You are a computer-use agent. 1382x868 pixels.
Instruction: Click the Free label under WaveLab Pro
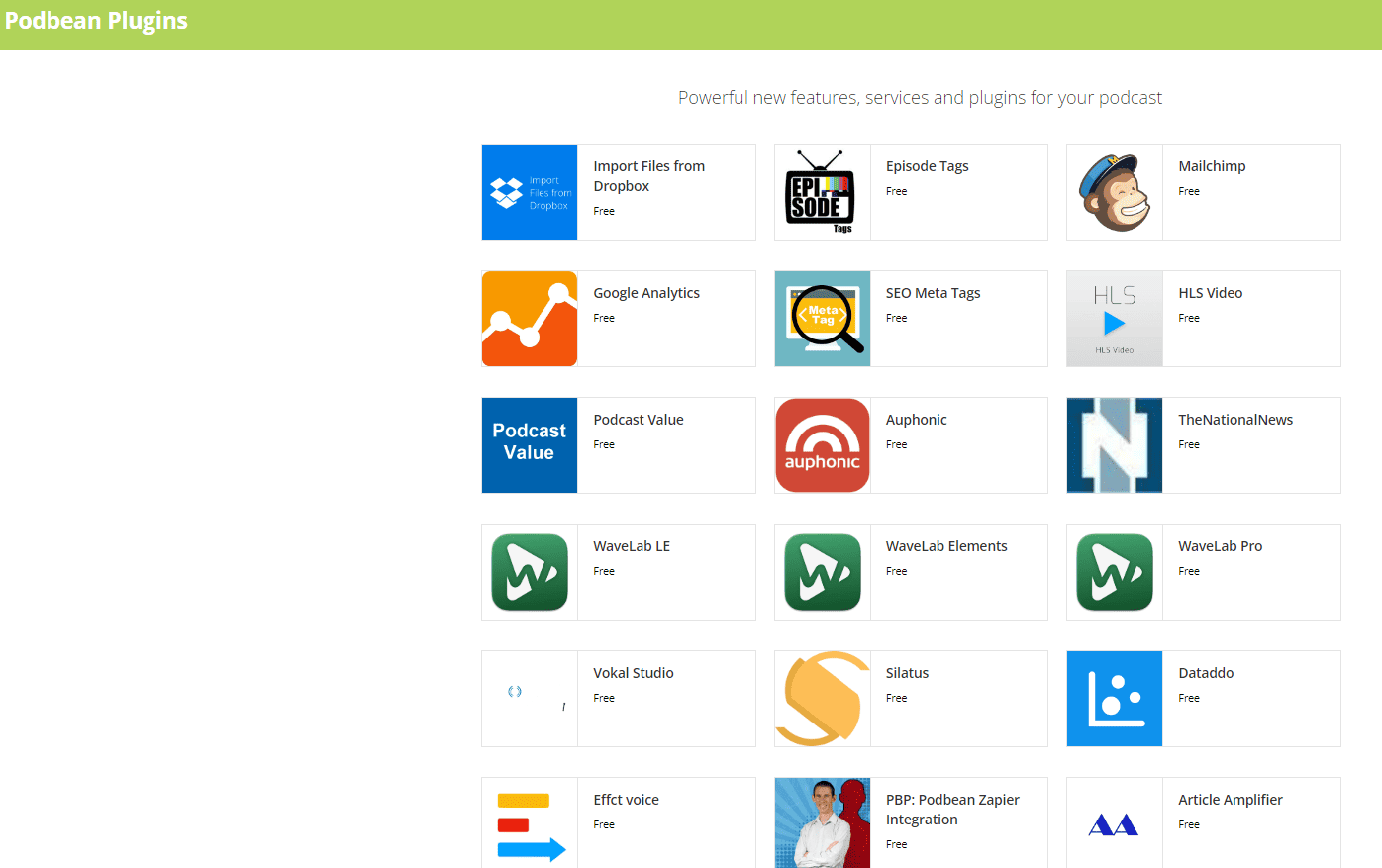[1189, 571]
